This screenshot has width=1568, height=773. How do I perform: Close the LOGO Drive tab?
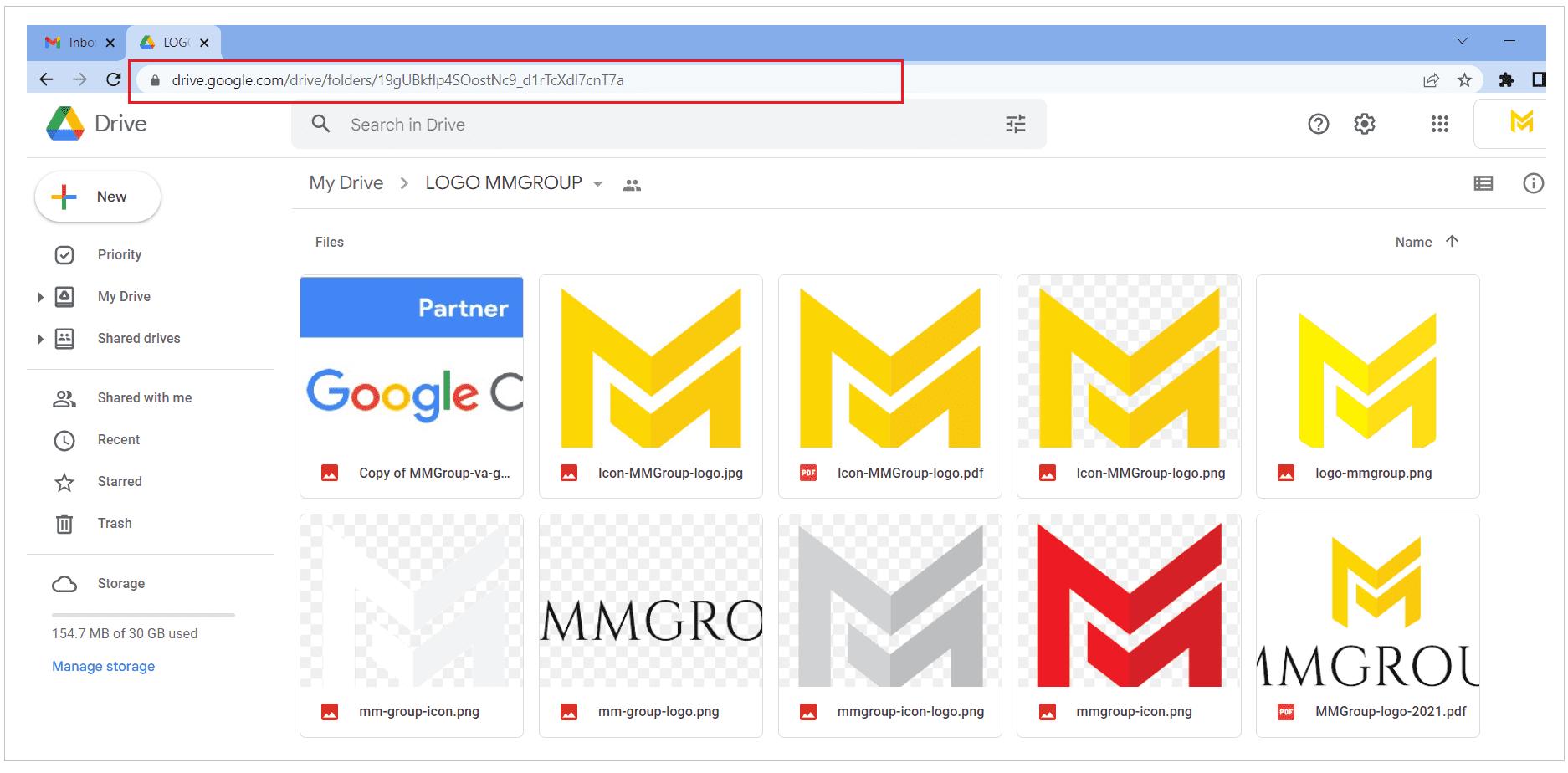coord(204,43)
